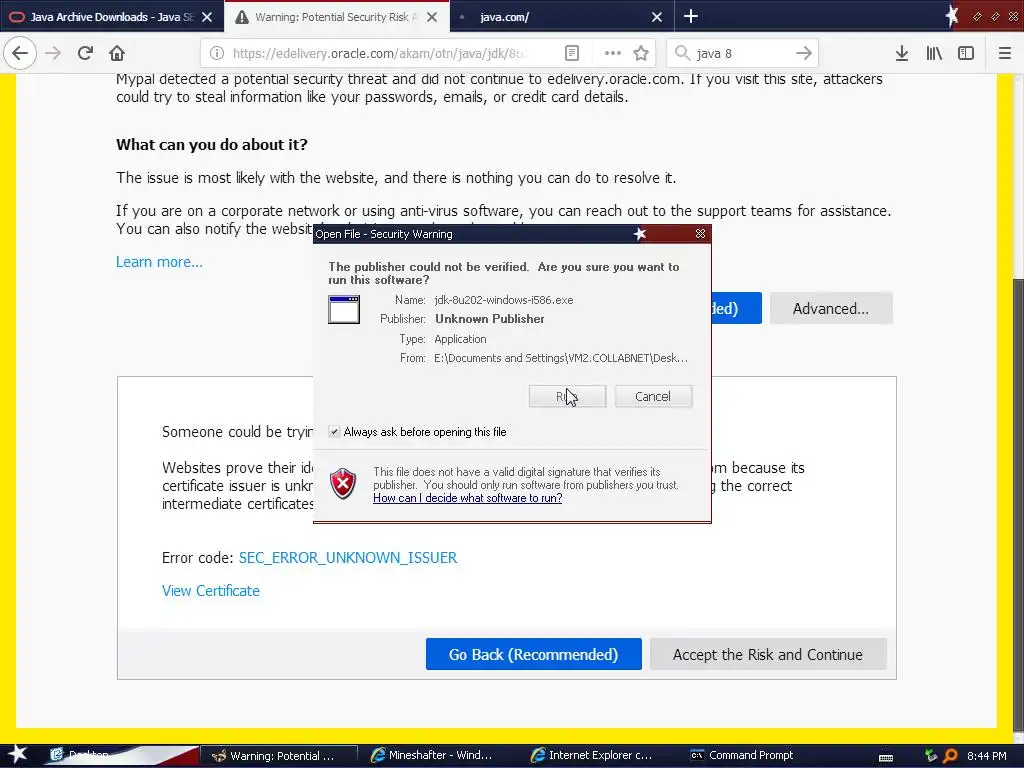Click the SEC_ERROR_UNKNOWN_ISSUER error code link
Image resolution: width=1024 pixels, height=768 pixels.
click(348, 558)
